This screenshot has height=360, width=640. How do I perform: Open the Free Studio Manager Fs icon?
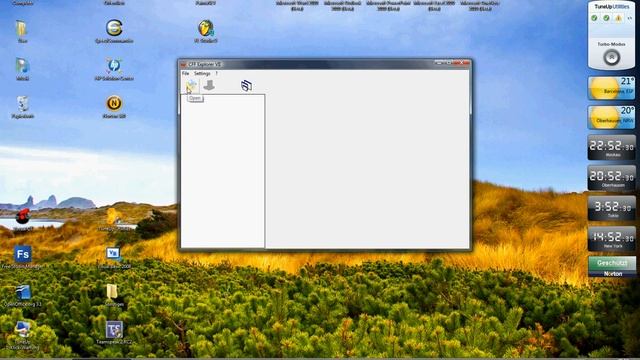(22, 254)
